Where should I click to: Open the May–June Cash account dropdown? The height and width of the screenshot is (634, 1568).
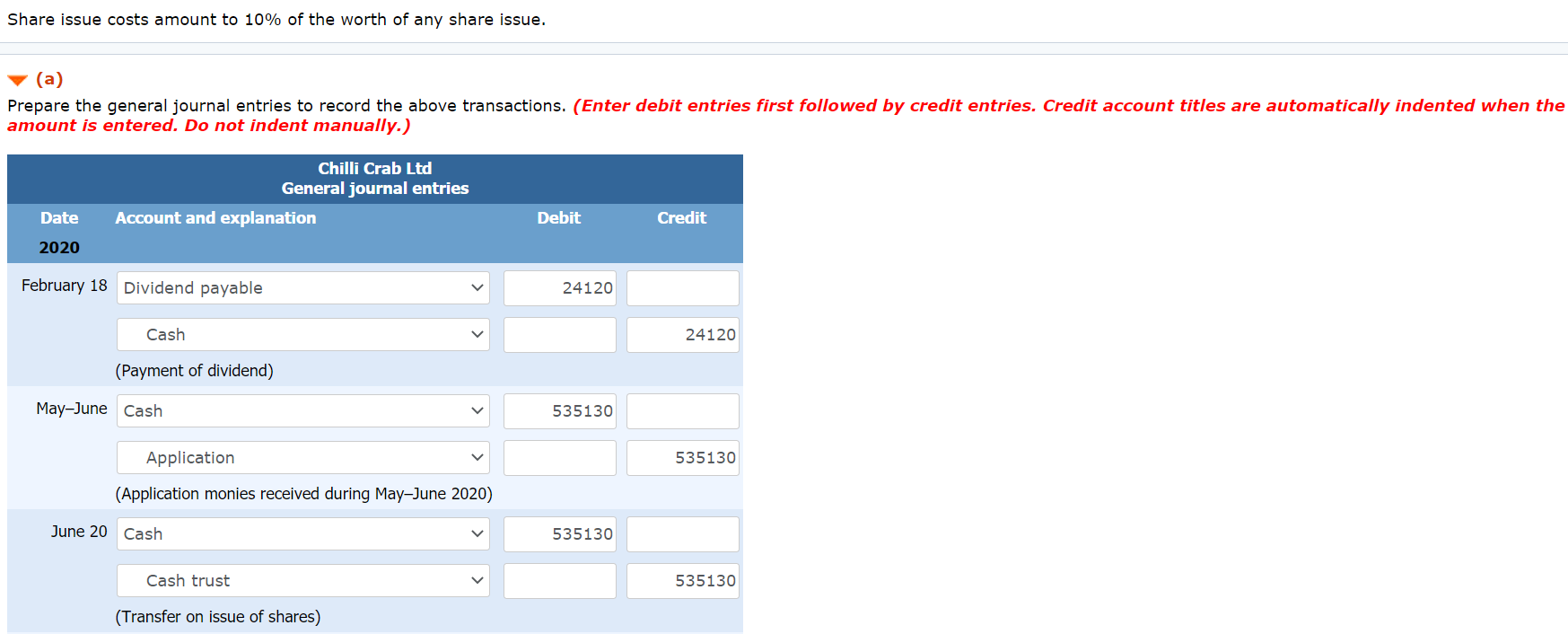[x=303, y=410]
